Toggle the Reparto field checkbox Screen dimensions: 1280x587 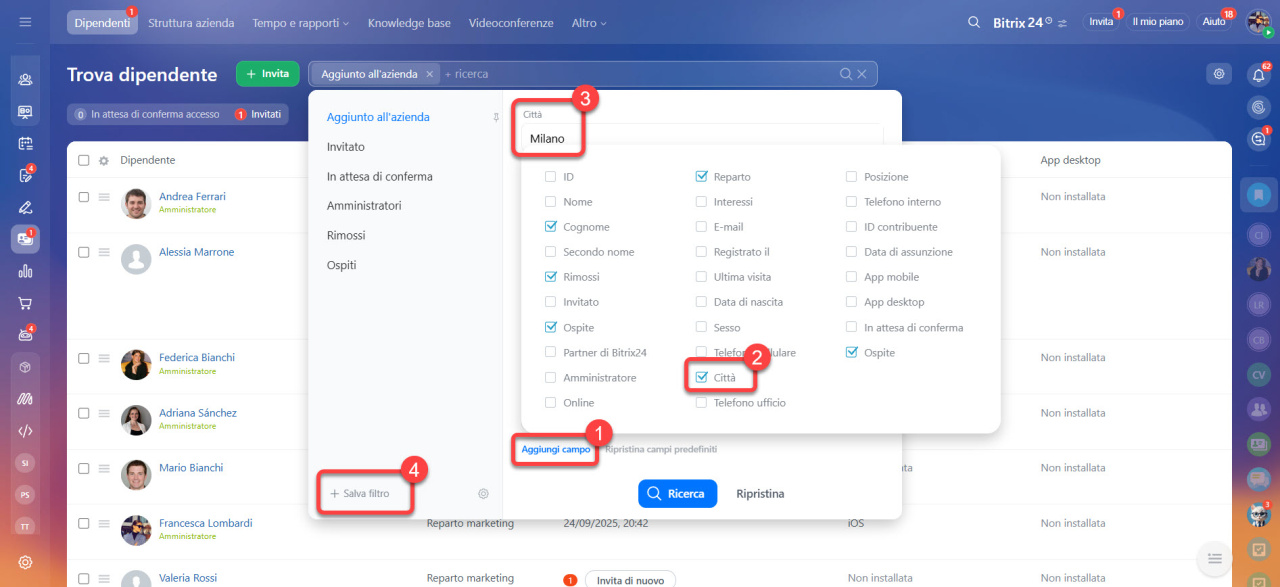[701, 177]
